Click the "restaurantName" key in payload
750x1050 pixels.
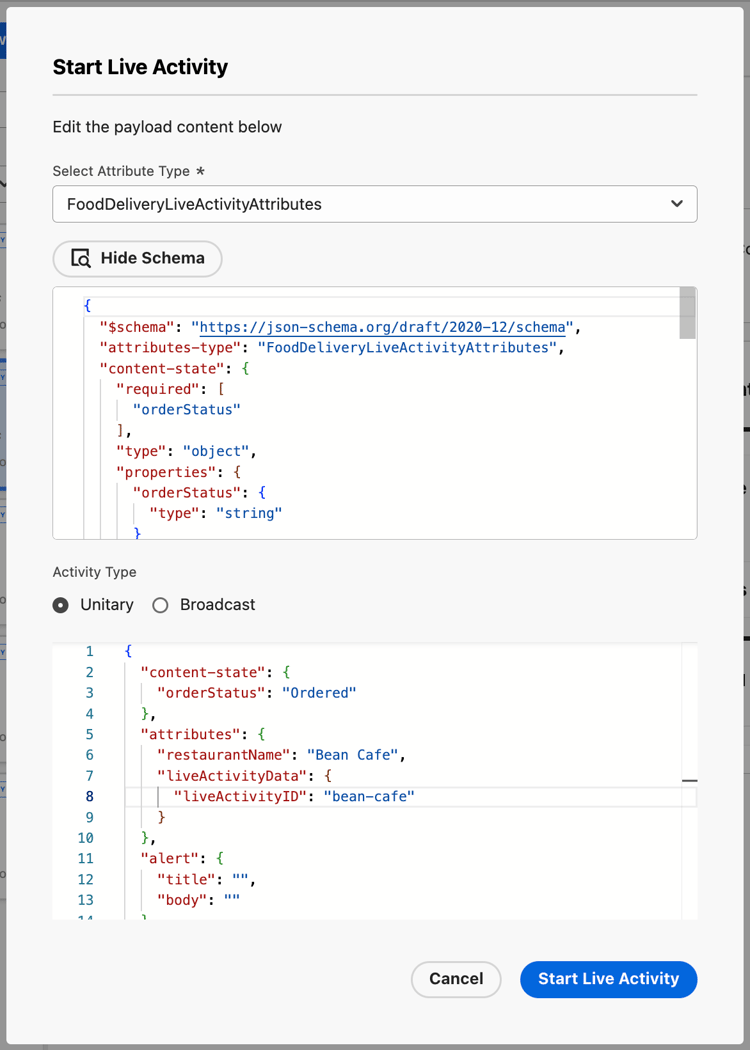(x=223, y=755)
